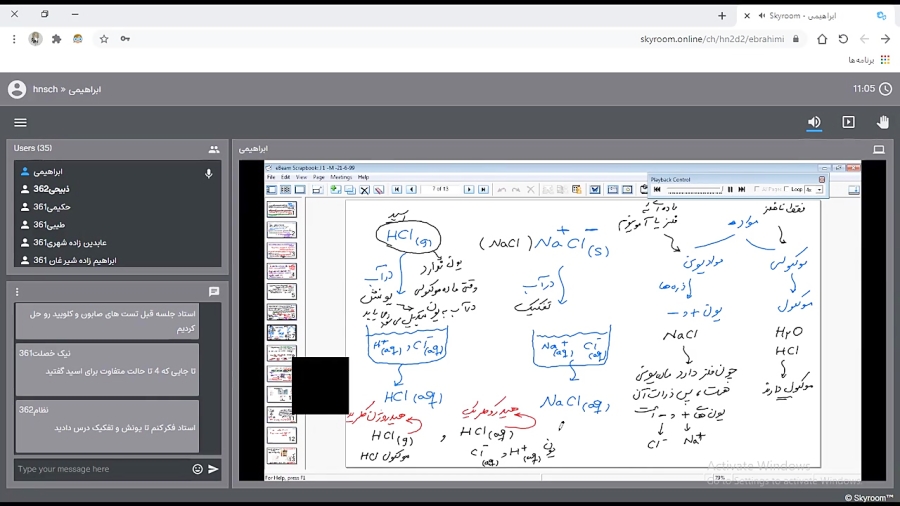Click the screen-share panel display icon
The width and height of the screenshot is (900, 506).
[878, 149]
